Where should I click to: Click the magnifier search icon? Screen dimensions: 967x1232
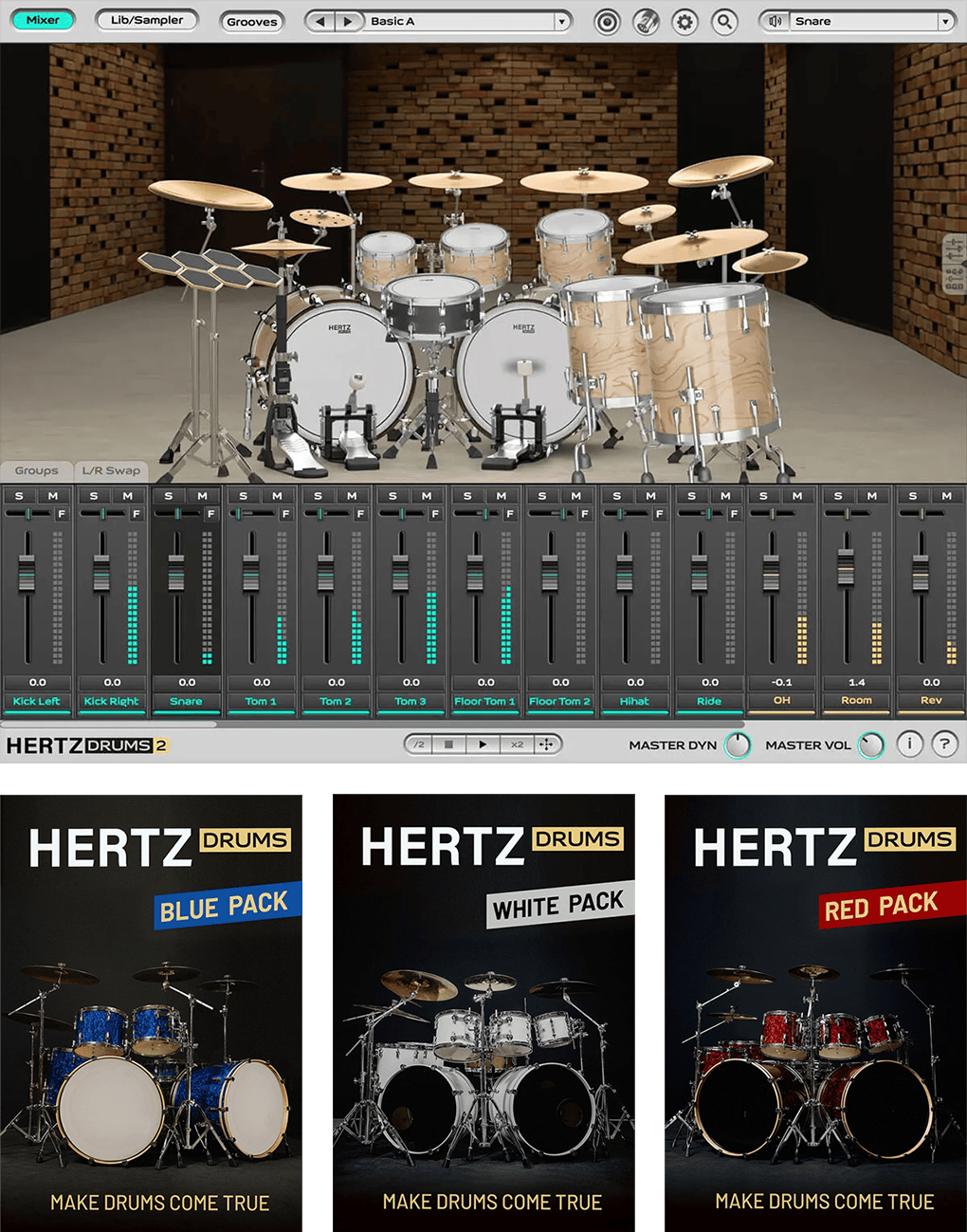(x=724, y=21)
